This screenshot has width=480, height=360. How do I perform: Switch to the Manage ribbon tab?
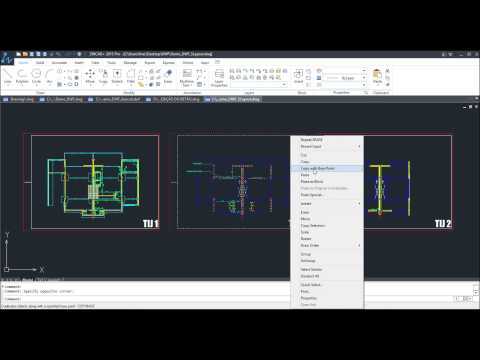click(130, 63)
